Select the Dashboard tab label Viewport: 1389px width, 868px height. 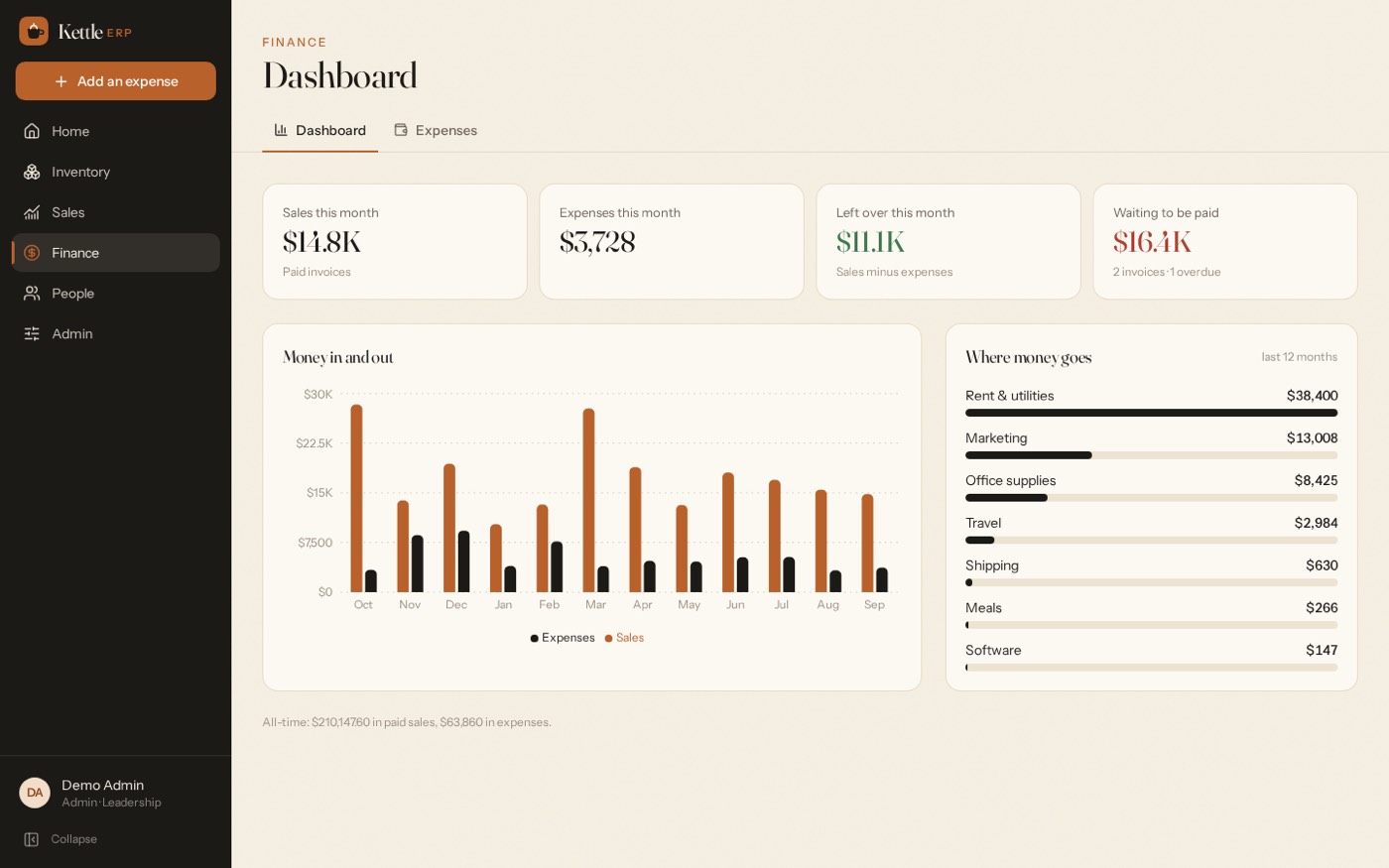pos(330,130)
